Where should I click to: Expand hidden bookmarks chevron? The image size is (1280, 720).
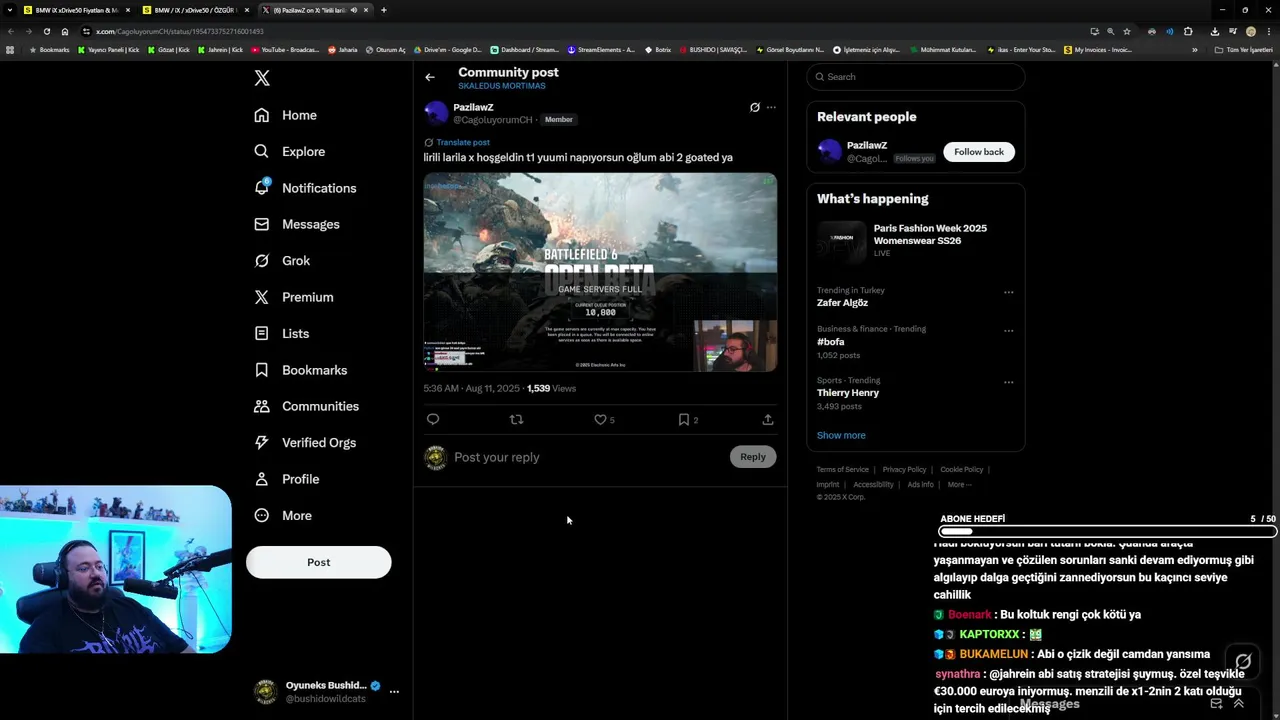1194,50
